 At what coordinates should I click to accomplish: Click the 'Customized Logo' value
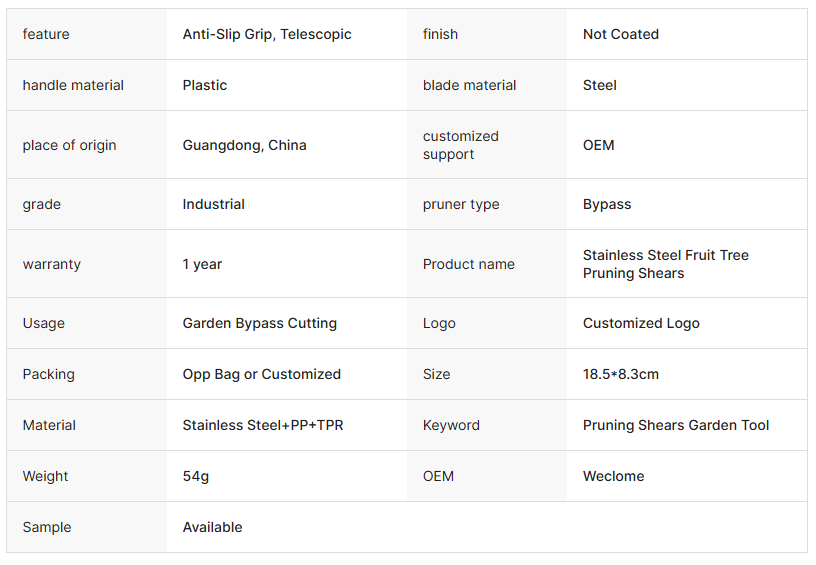click(x=641, y=323)
